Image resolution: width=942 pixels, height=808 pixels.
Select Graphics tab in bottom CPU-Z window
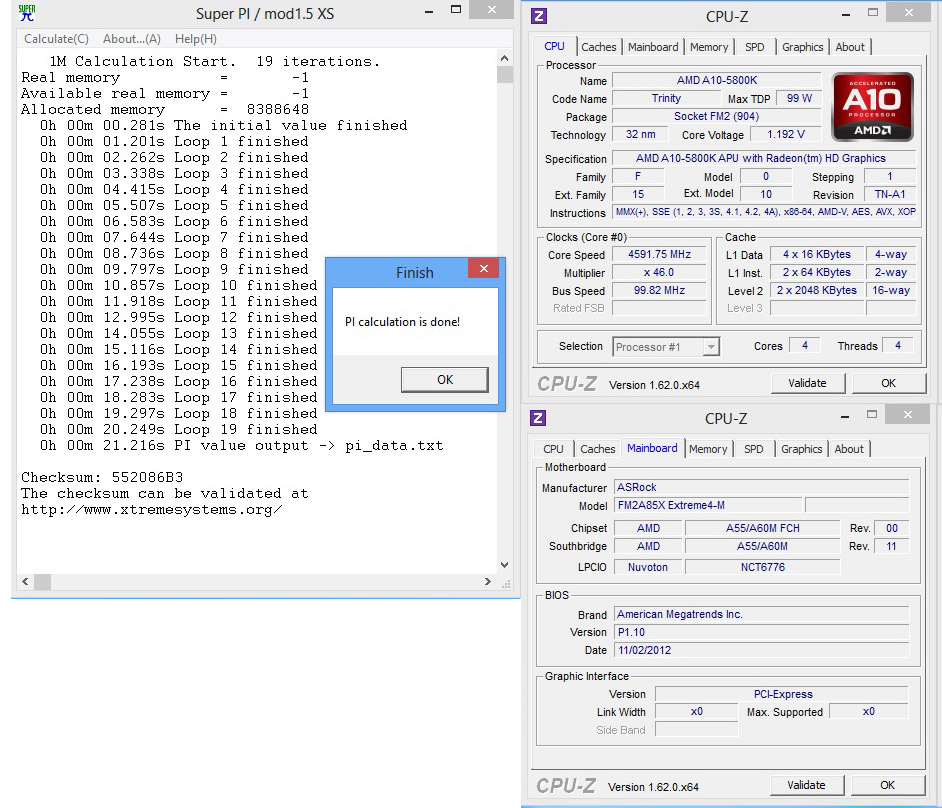(801, 449)
